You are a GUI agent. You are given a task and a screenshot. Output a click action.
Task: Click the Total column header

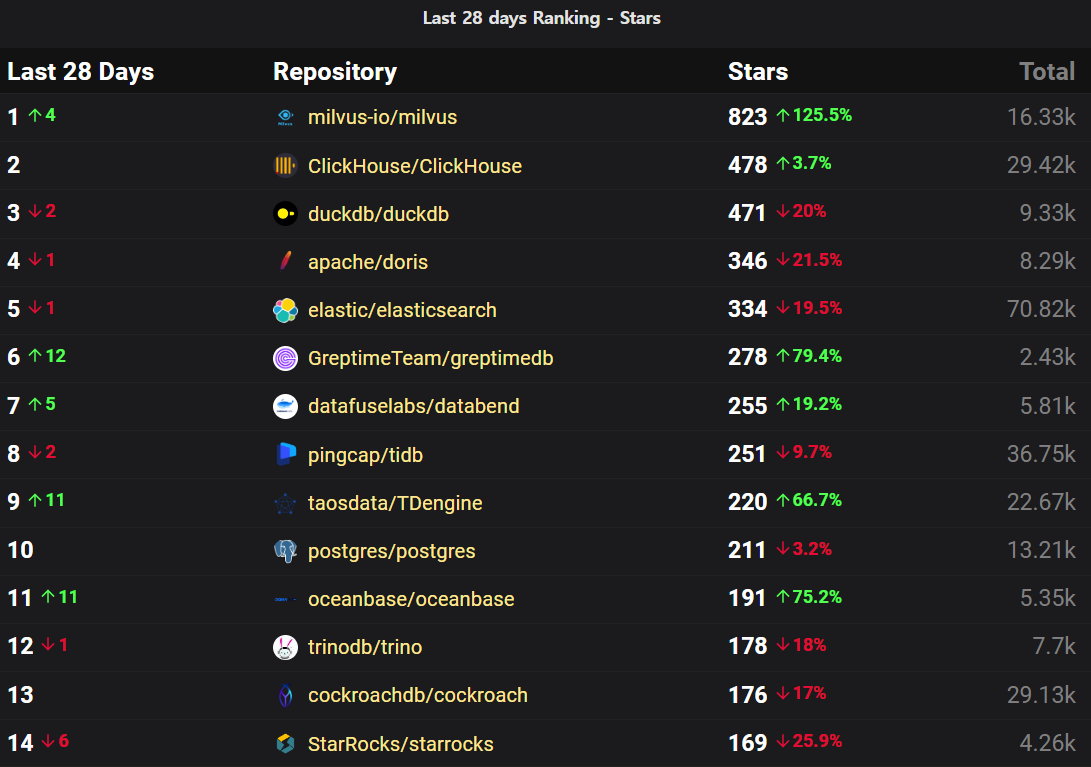(x=1046, y=72)
